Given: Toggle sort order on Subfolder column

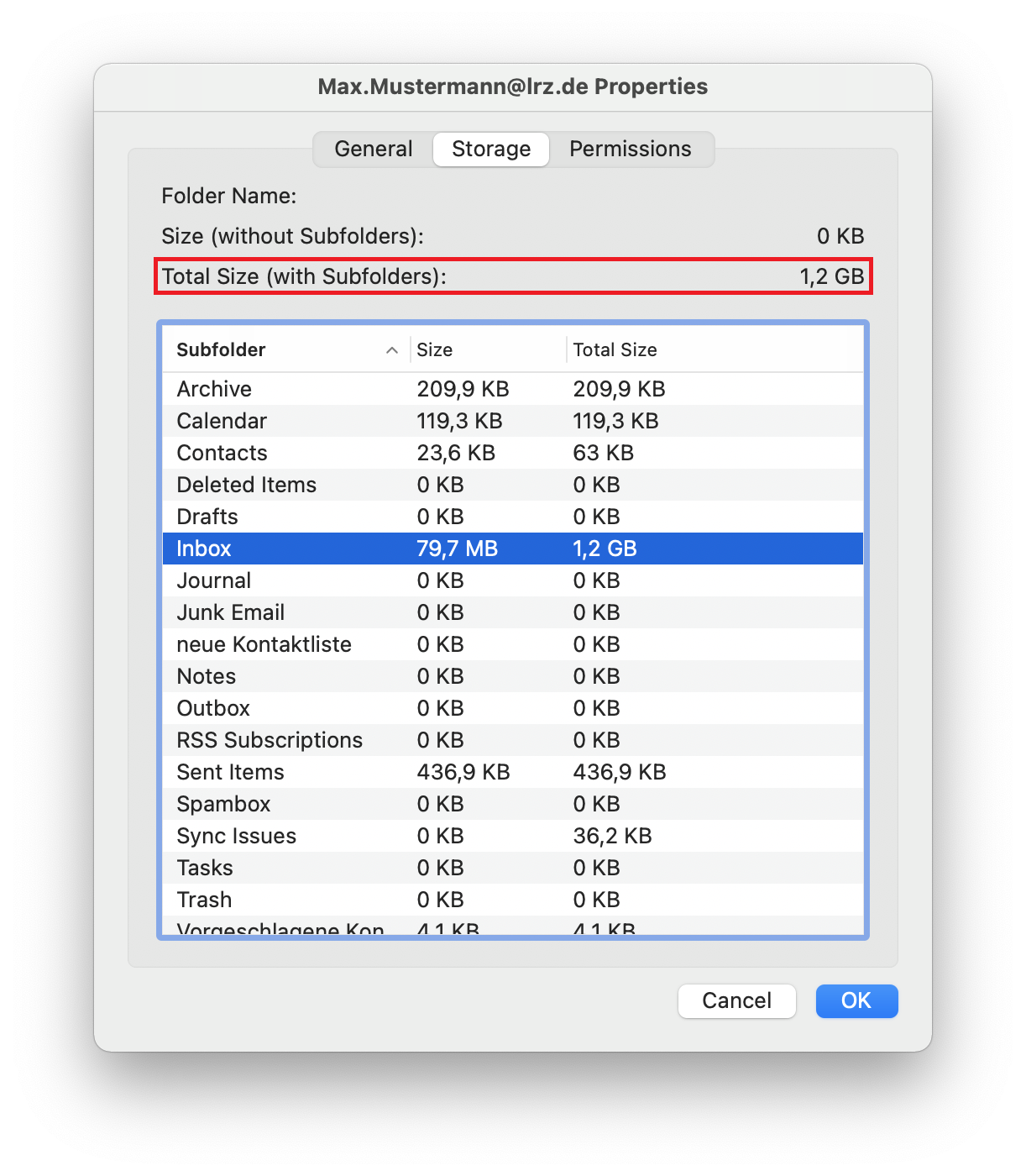Looking at the screenshot, I should pos(220,349).
